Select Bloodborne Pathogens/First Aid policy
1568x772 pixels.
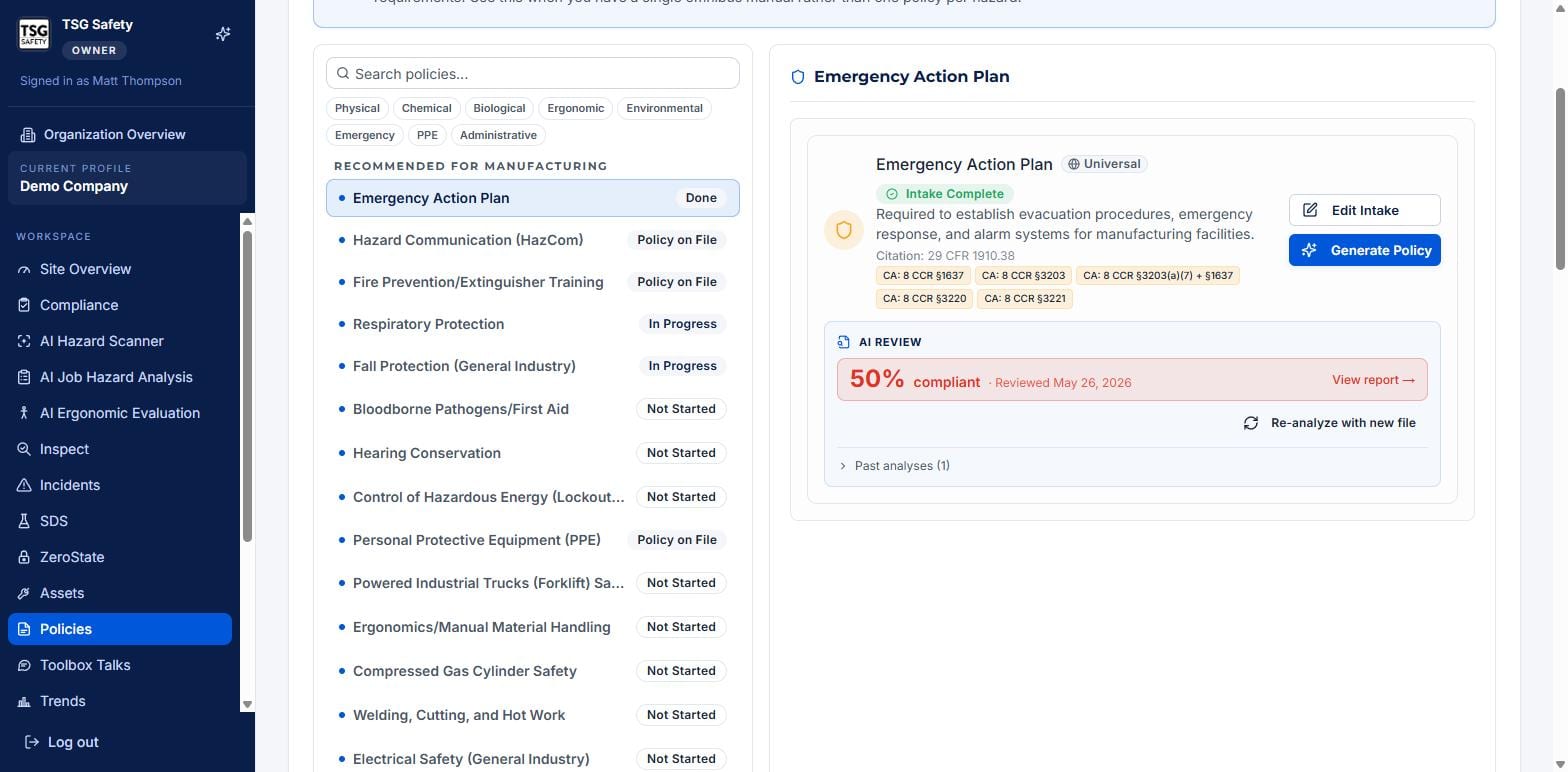(x=533, y=409)
